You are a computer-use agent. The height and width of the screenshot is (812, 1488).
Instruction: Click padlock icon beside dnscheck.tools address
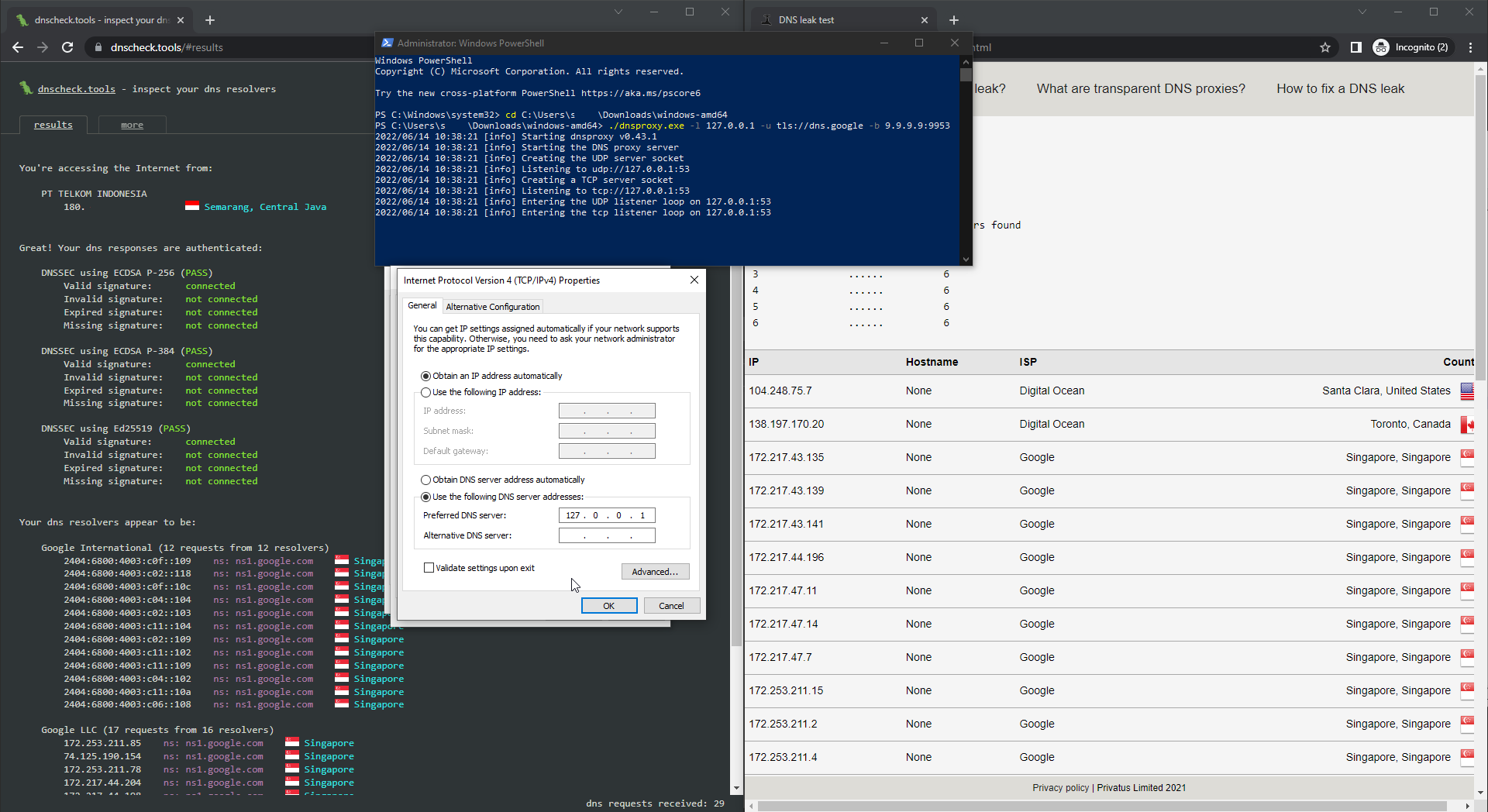point(98,47)
